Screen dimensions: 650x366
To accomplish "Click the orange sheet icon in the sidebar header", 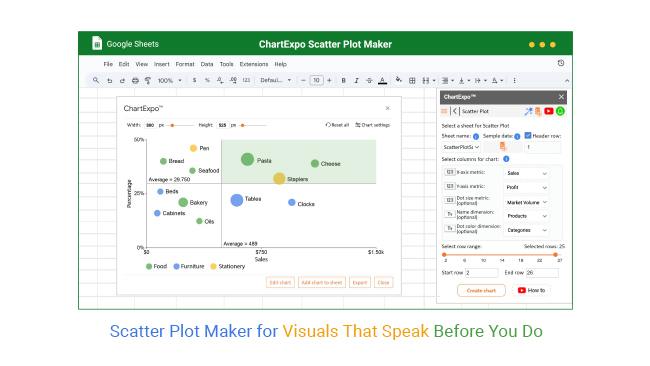I will point(538,111).
